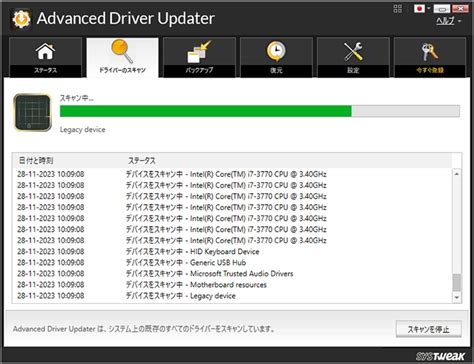This screenshot has width=474, height=364.
Task: Click the ステータス column header
Action: [142, 161]
